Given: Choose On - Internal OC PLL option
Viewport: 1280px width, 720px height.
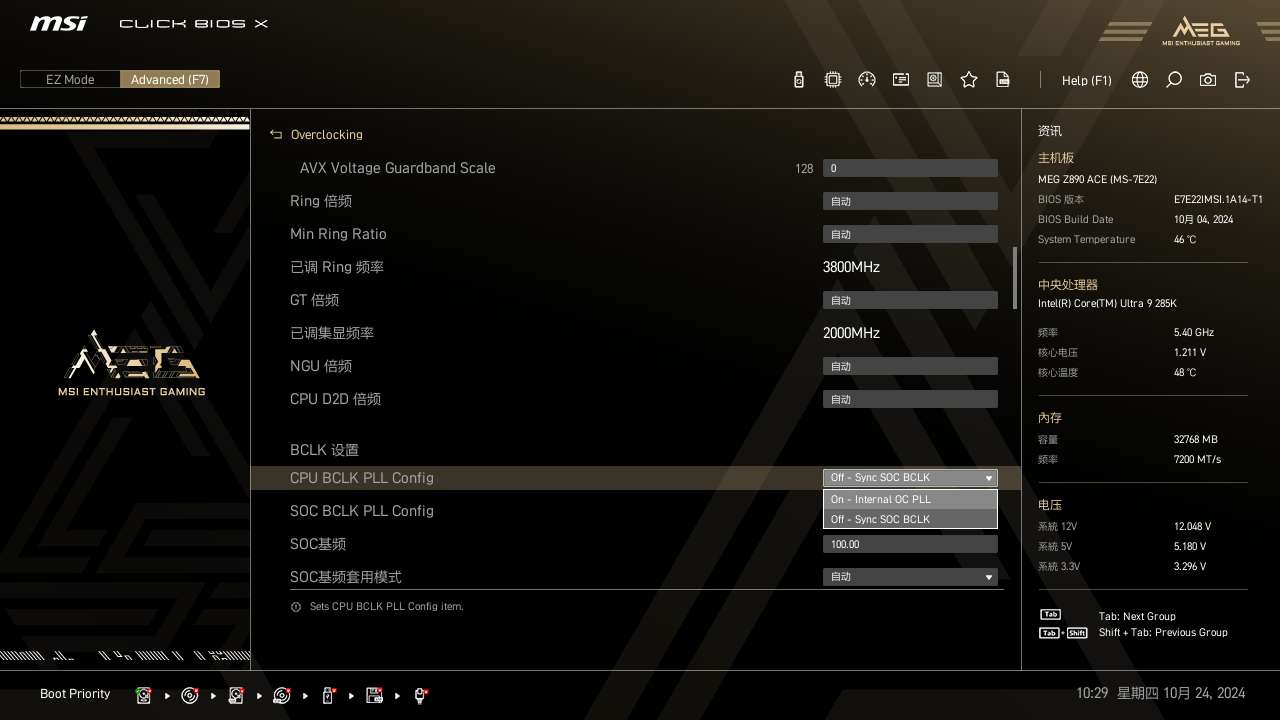Looking at the screenshot, I should coord(910,499).
